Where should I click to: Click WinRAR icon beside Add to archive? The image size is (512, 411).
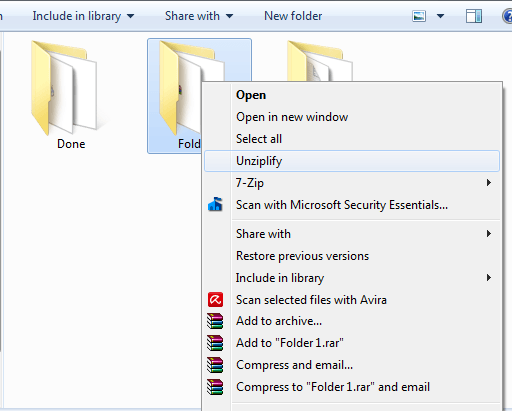click(x=215, y=321)
